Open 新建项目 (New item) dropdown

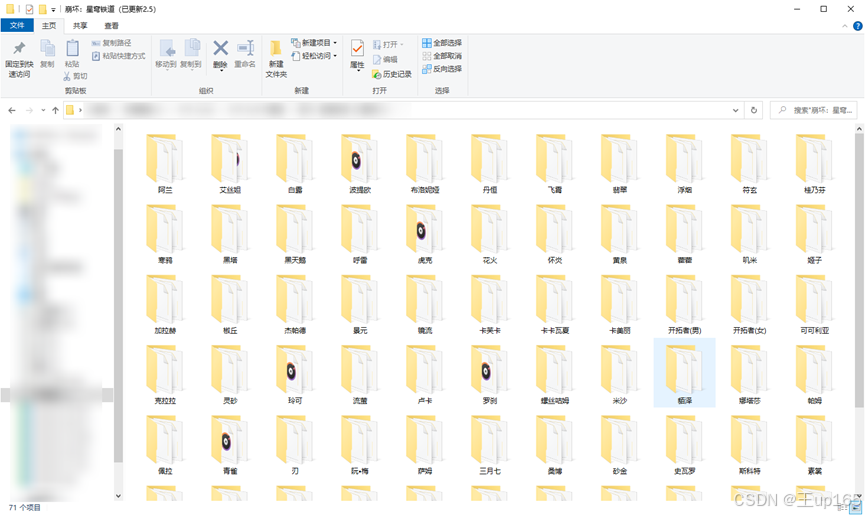pyautogui.click(x=314, y=43)
